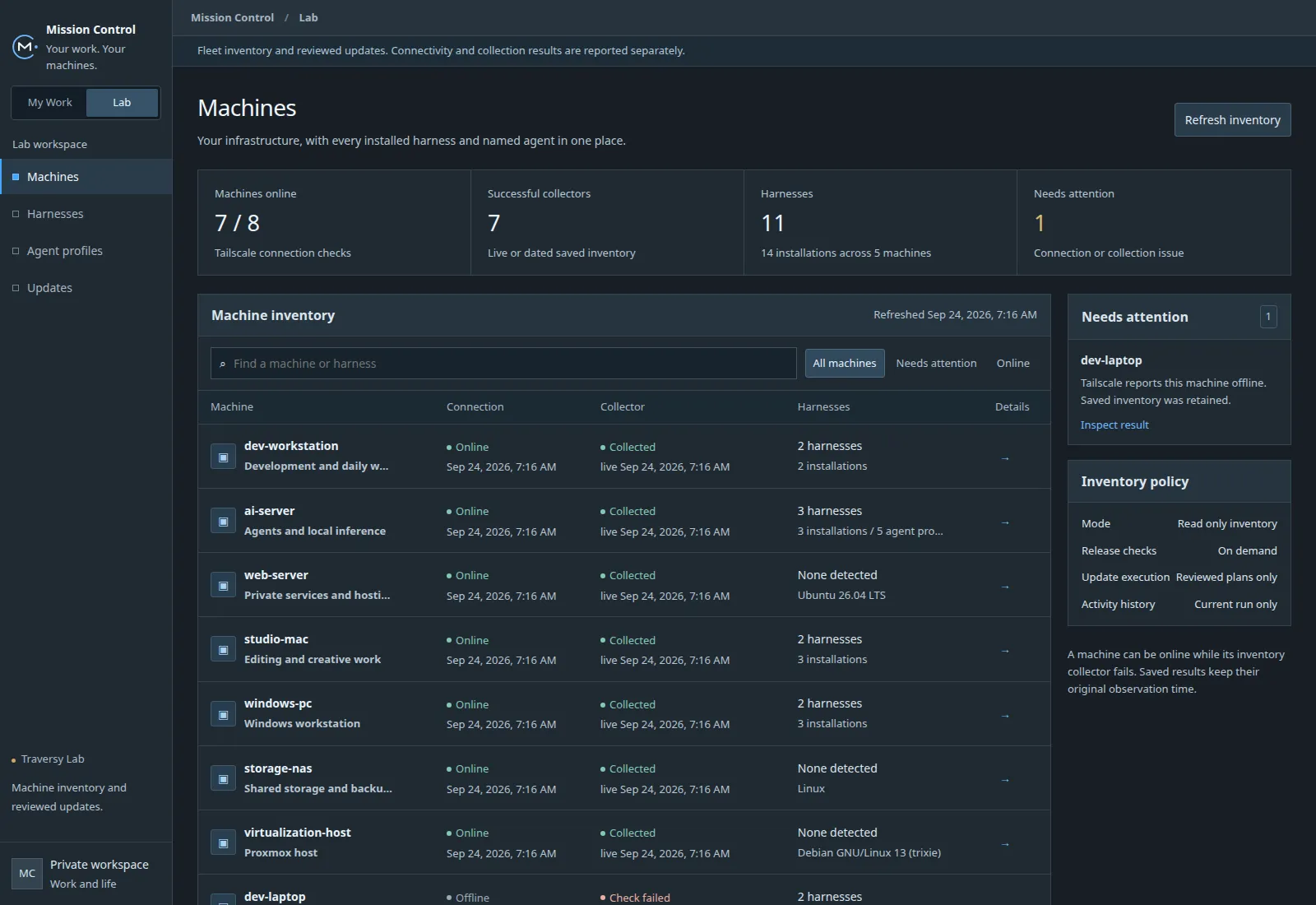Image resolution: width=1316 pixels, height=905 pixels.
Task: Click the ai-server machine icon
Action: pos(223,521)
